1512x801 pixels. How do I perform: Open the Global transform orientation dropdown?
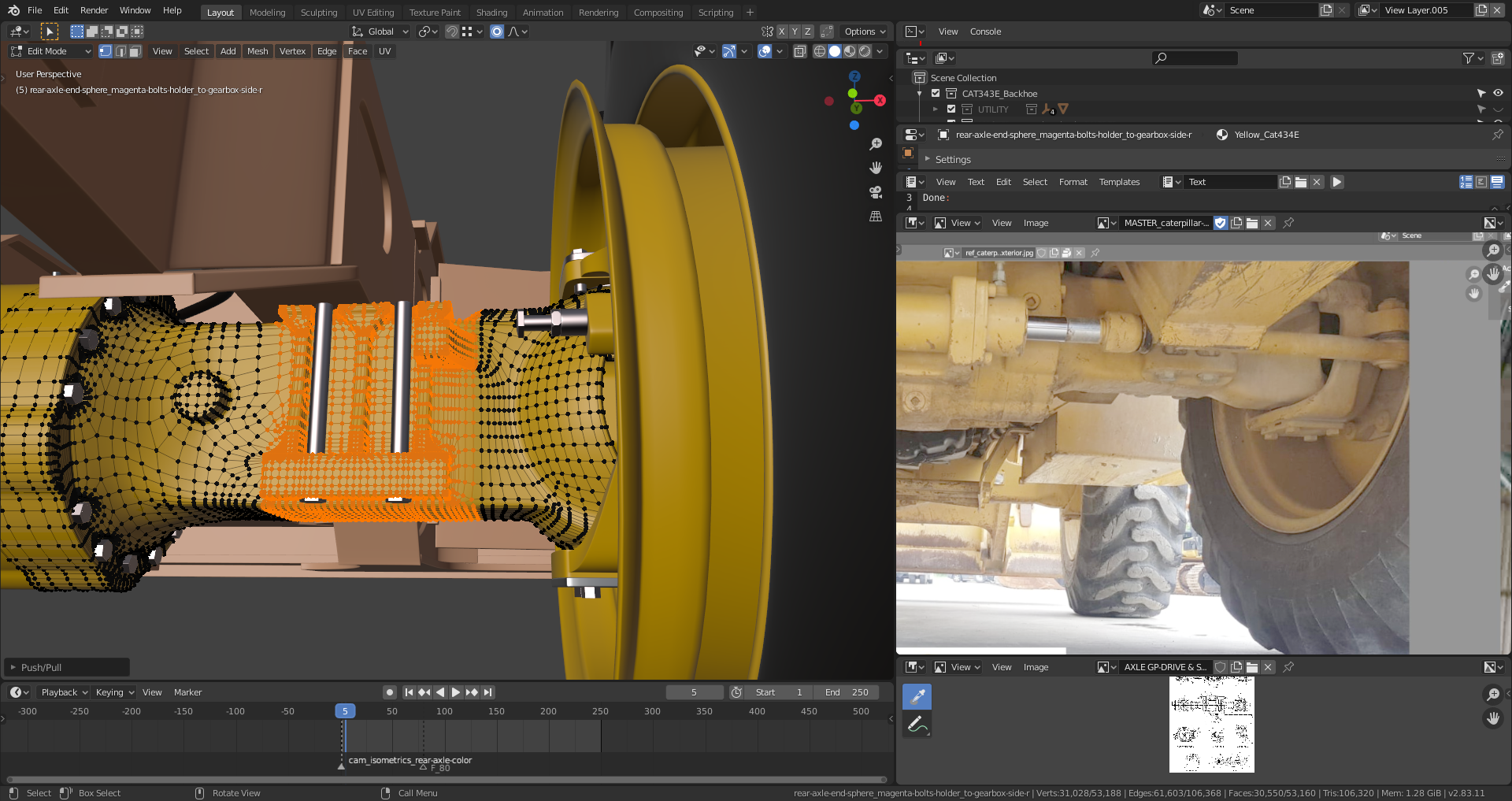coord(381,32)
